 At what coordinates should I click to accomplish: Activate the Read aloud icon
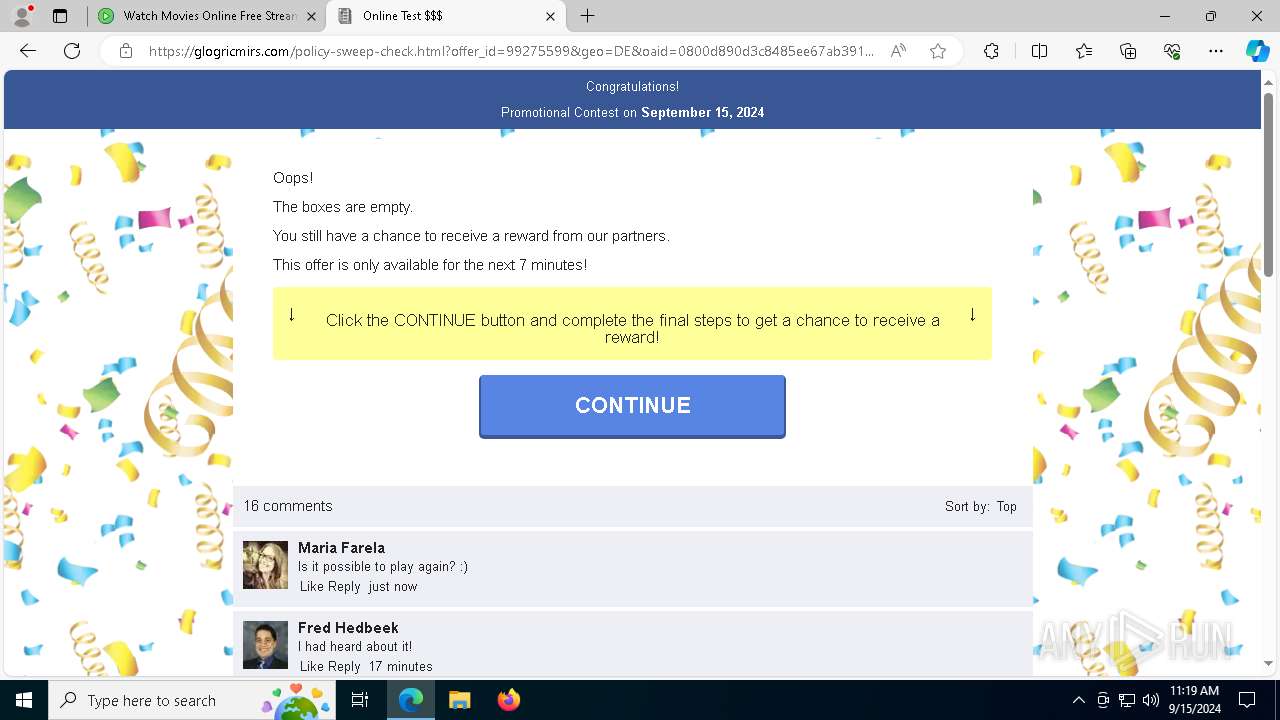[898, 51]
